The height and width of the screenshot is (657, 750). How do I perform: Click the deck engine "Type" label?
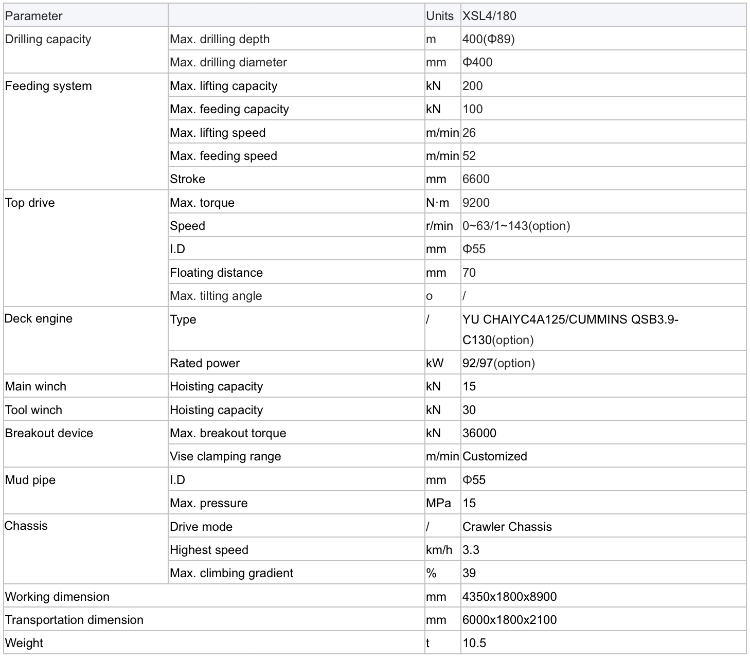[x=183, y=319]
